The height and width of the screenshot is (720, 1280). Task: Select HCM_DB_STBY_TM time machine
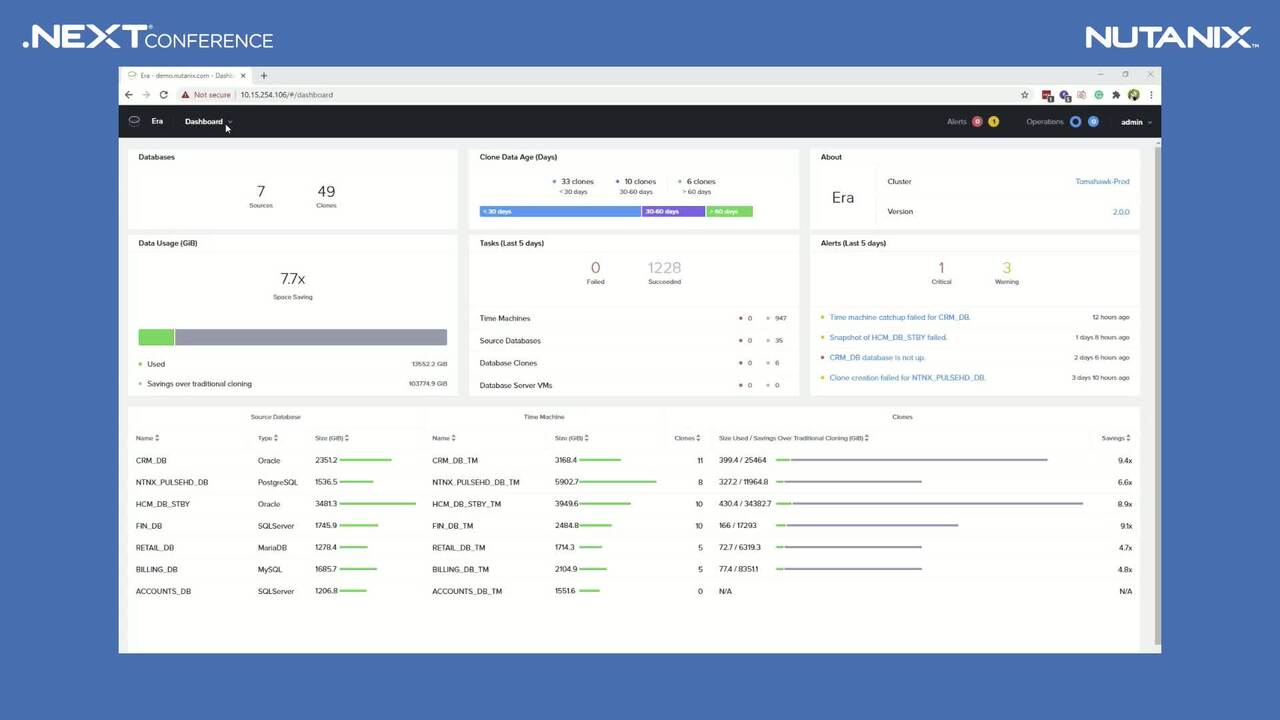click(x=466, y=504)
